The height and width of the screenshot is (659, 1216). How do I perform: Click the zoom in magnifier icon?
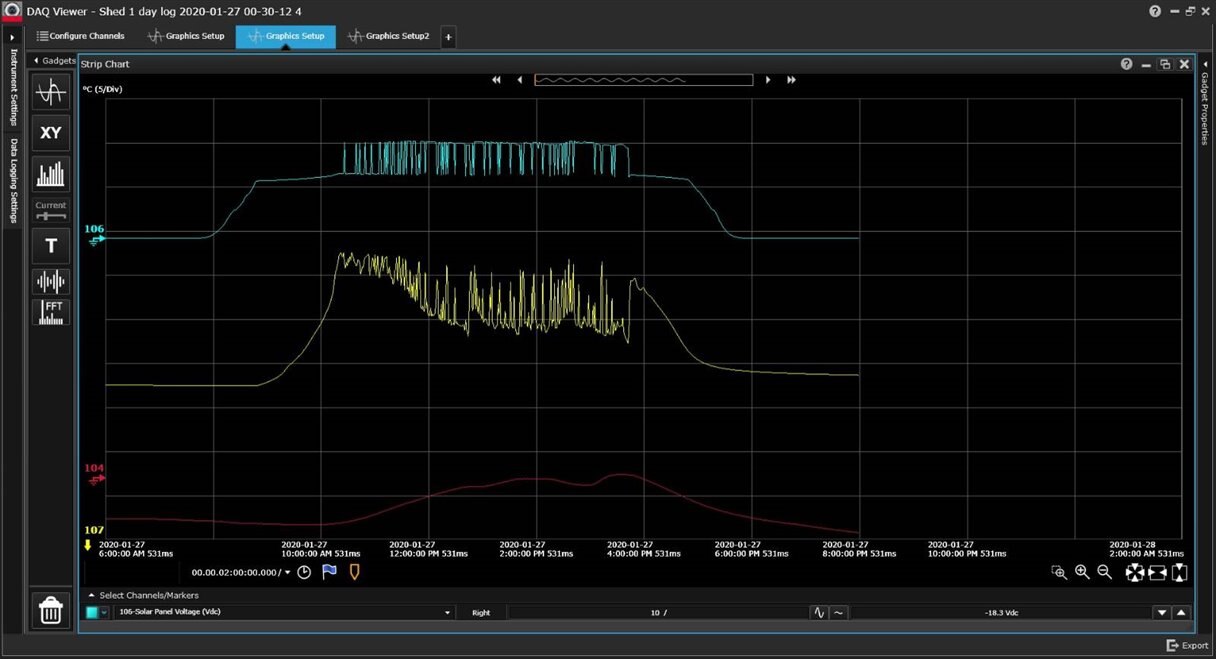(1082, 572)
